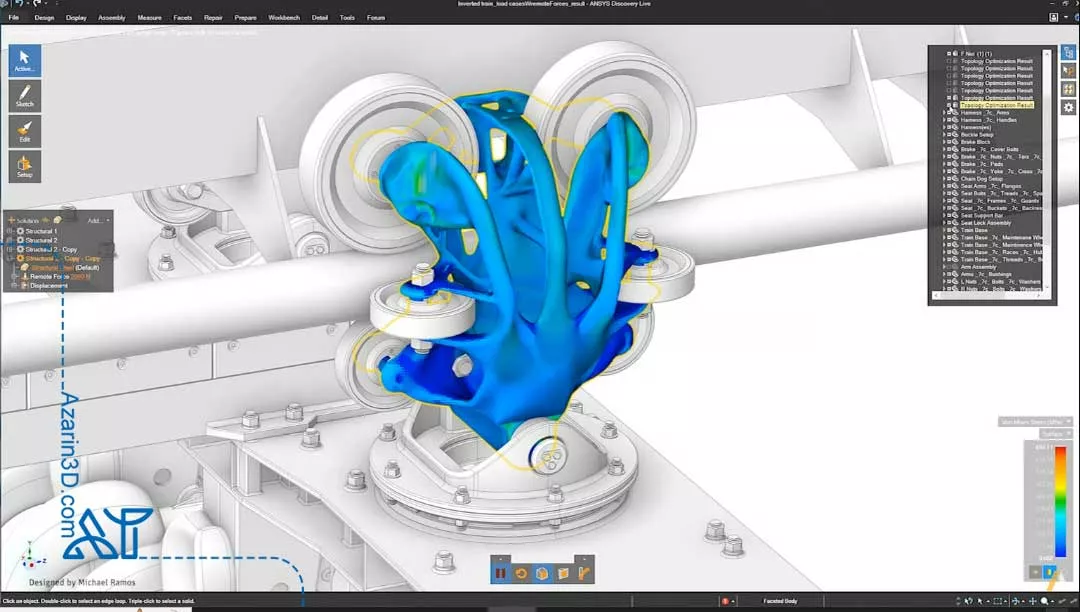Pause the simulation with the pause button
Viewport: 1080px width, 612px height.
tap(501, 573)
